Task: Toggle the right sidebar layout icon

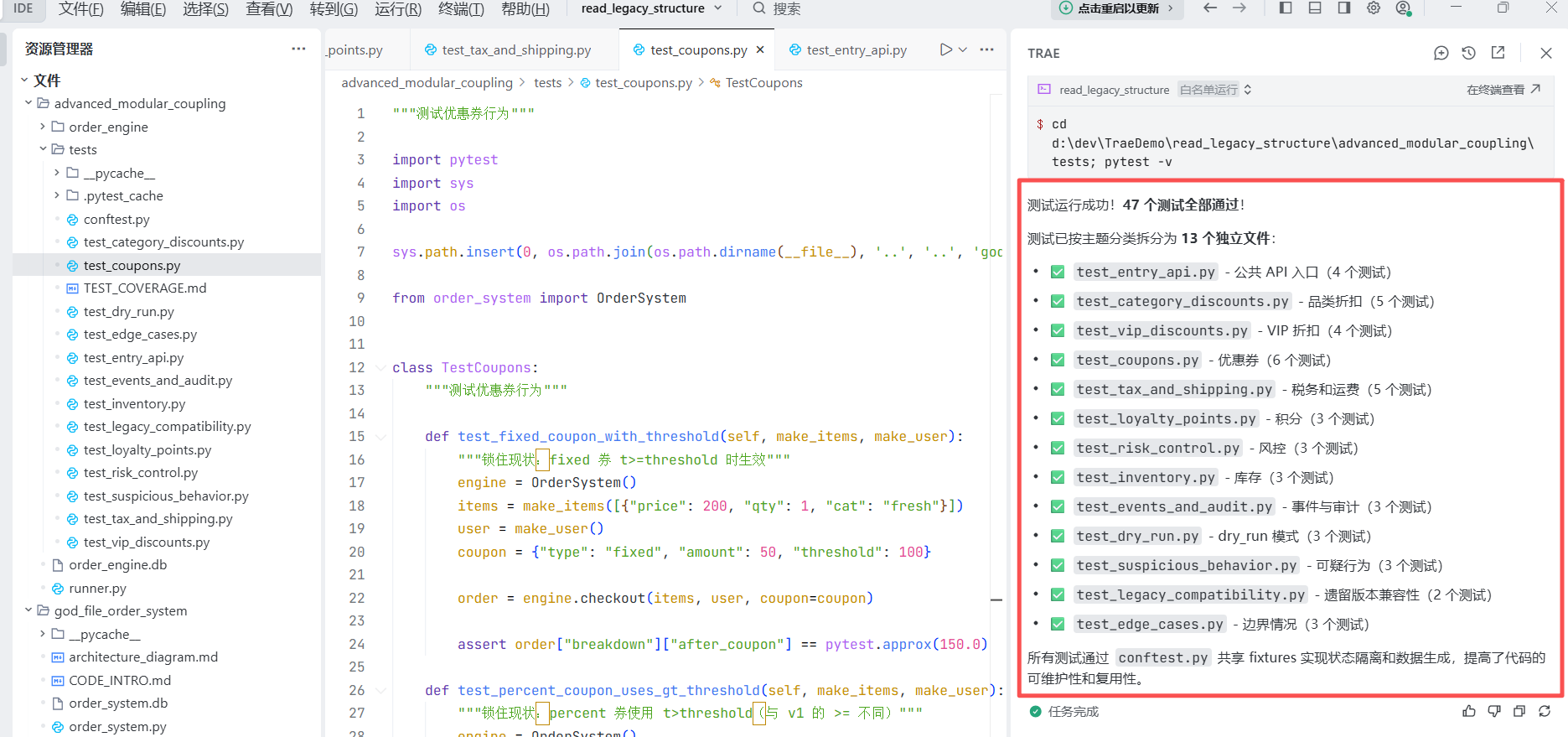Action: 1344,8
